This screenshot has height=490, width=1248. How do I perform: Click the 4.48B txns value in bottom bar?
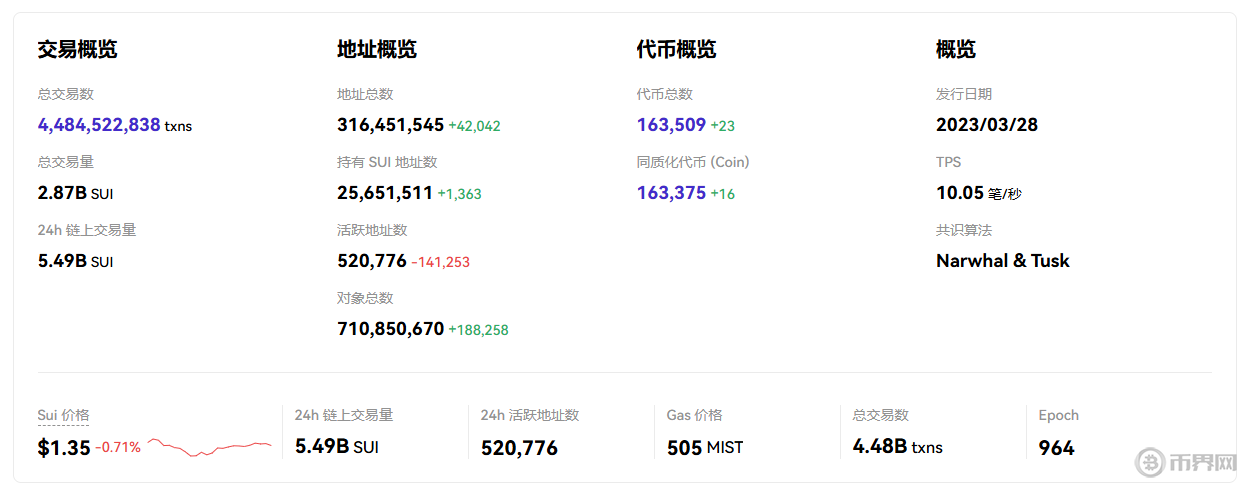coord(897,447)
